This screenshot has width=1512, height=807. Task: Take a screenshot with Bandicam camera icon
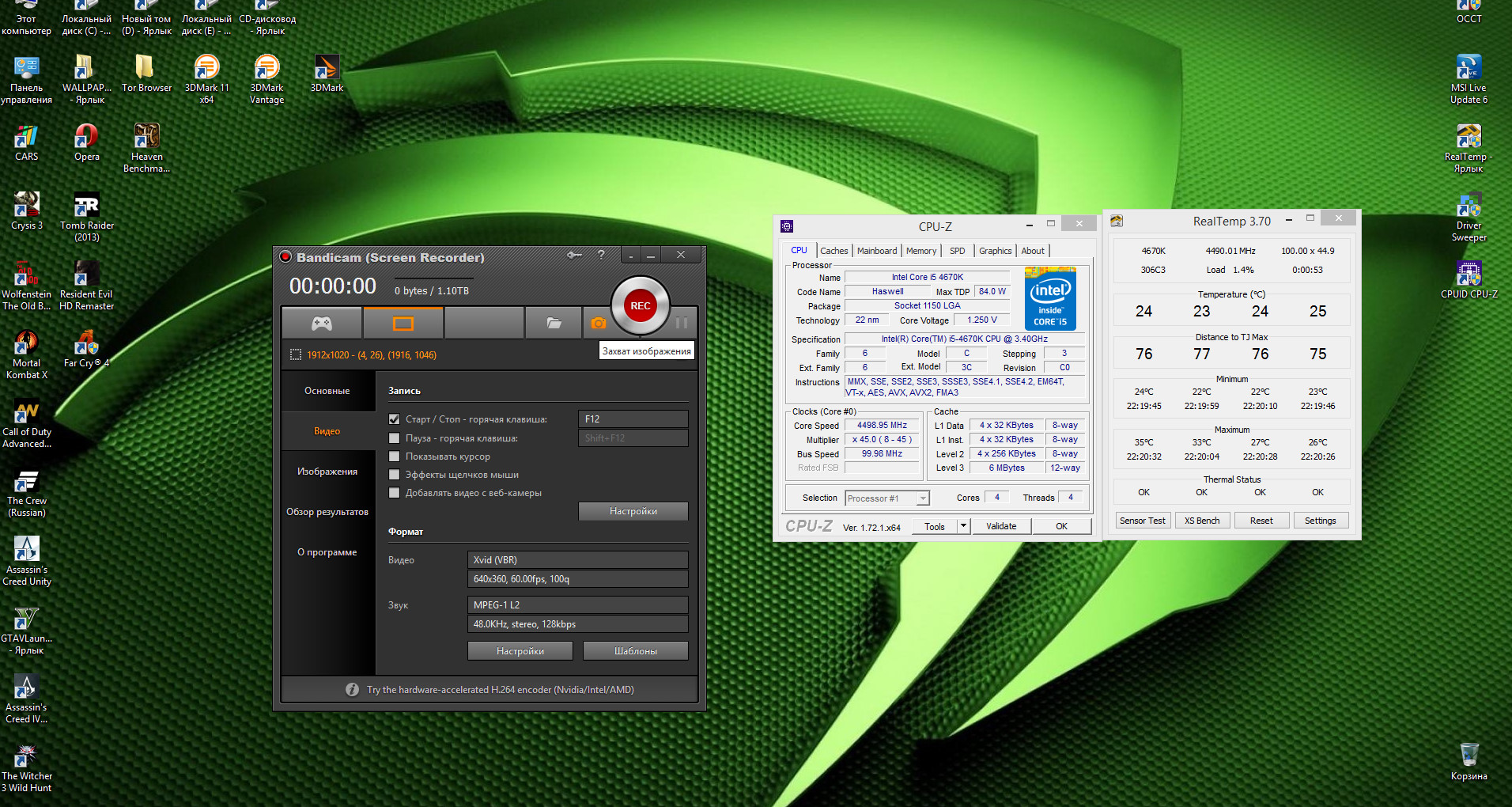(599, 323)
